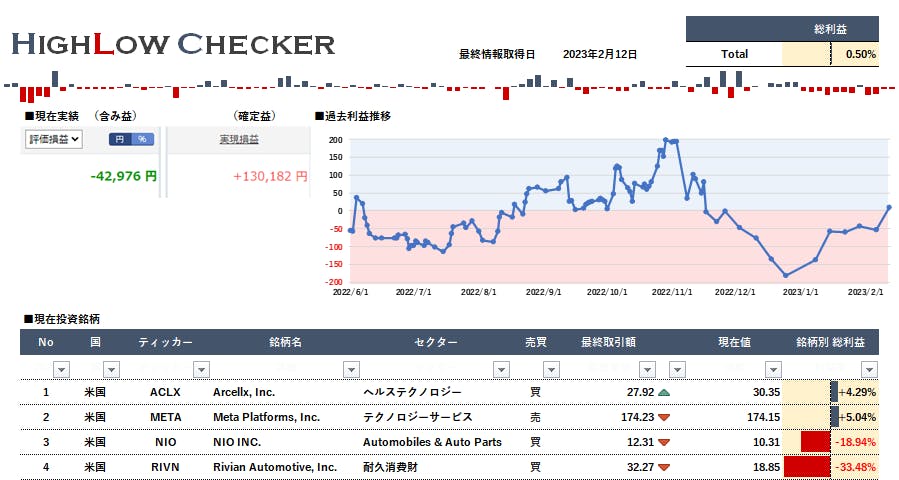The height and width of the screenshot is (480, 899).
Task: Click red down arrow in META row
Action: point(664,417)
